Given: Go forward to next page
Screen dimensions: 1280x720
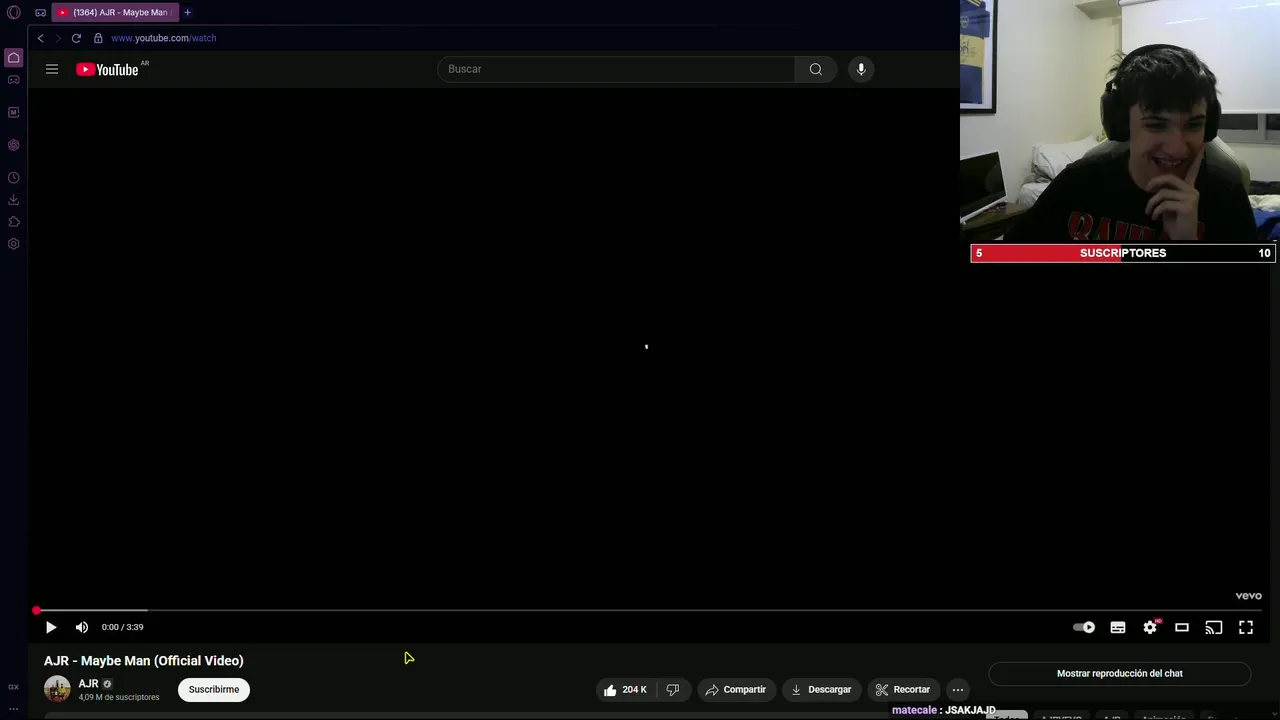Looking at the screenshot, I should click(58, 38).
